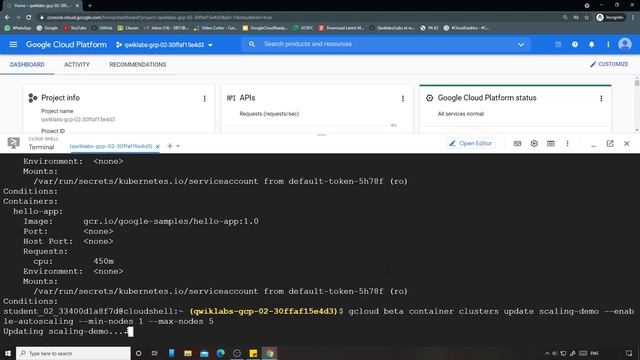Add a new Cloud Shell terminal tab

click(x=170, y=146)
